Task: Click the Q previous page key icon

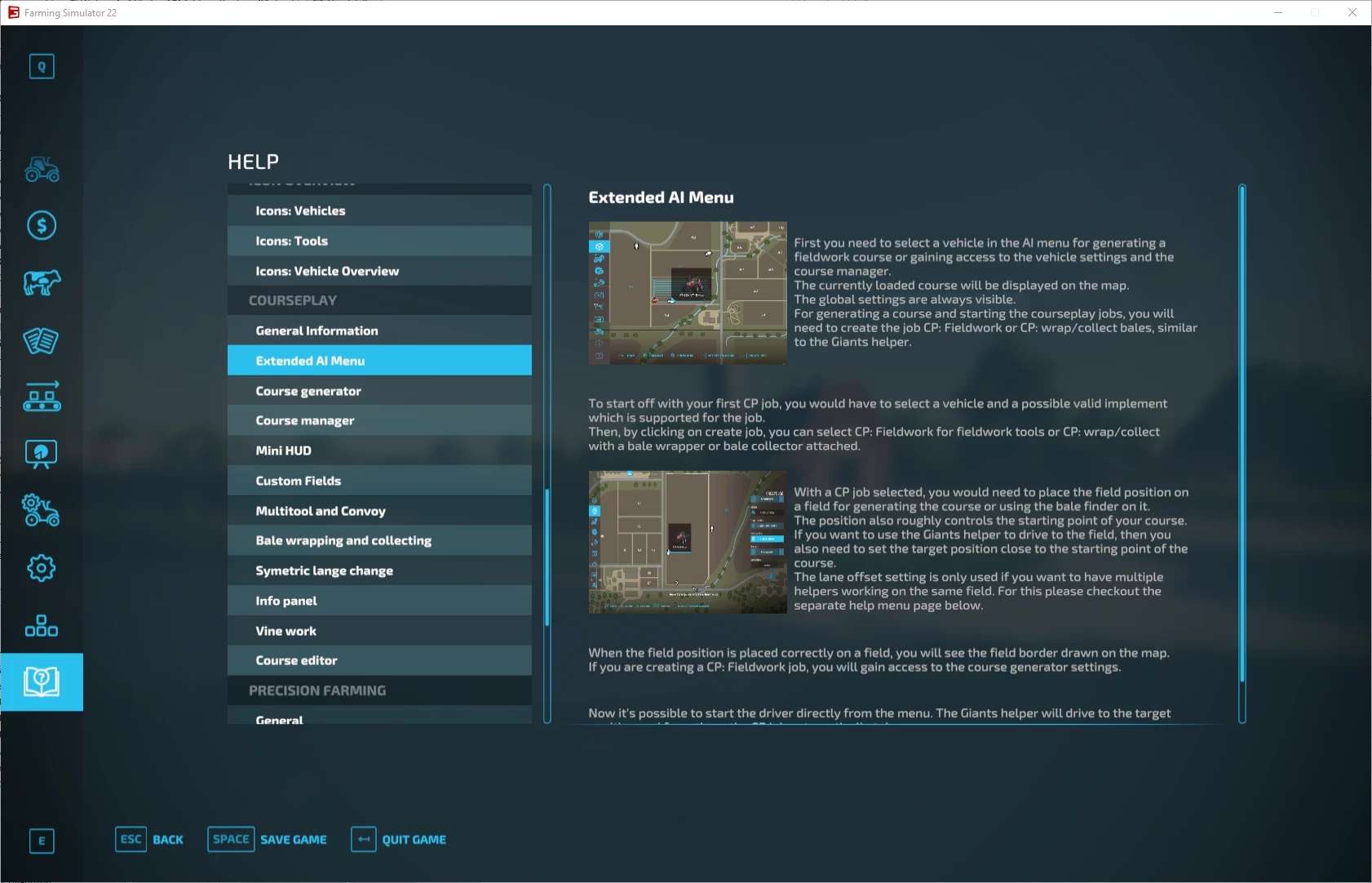Action: 42,66
